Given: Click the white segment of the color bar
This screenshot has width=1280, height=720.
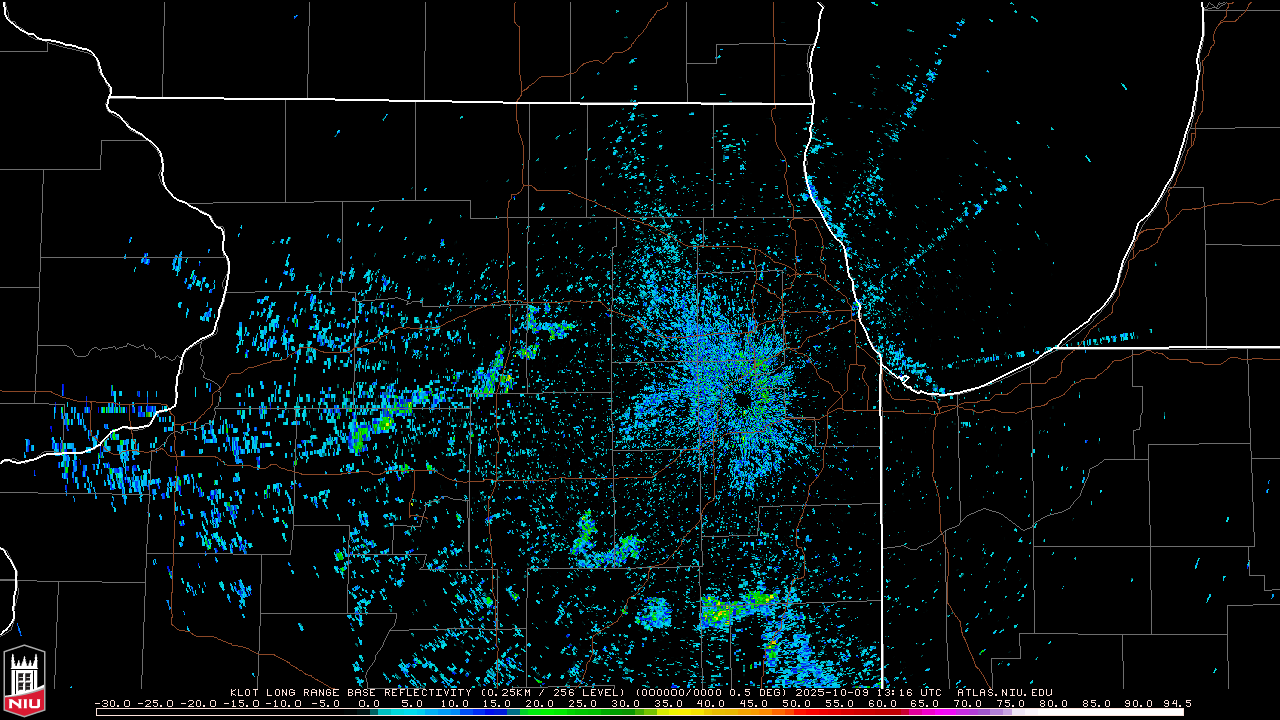Looking at the screenshot, I should click(1100, 712).
